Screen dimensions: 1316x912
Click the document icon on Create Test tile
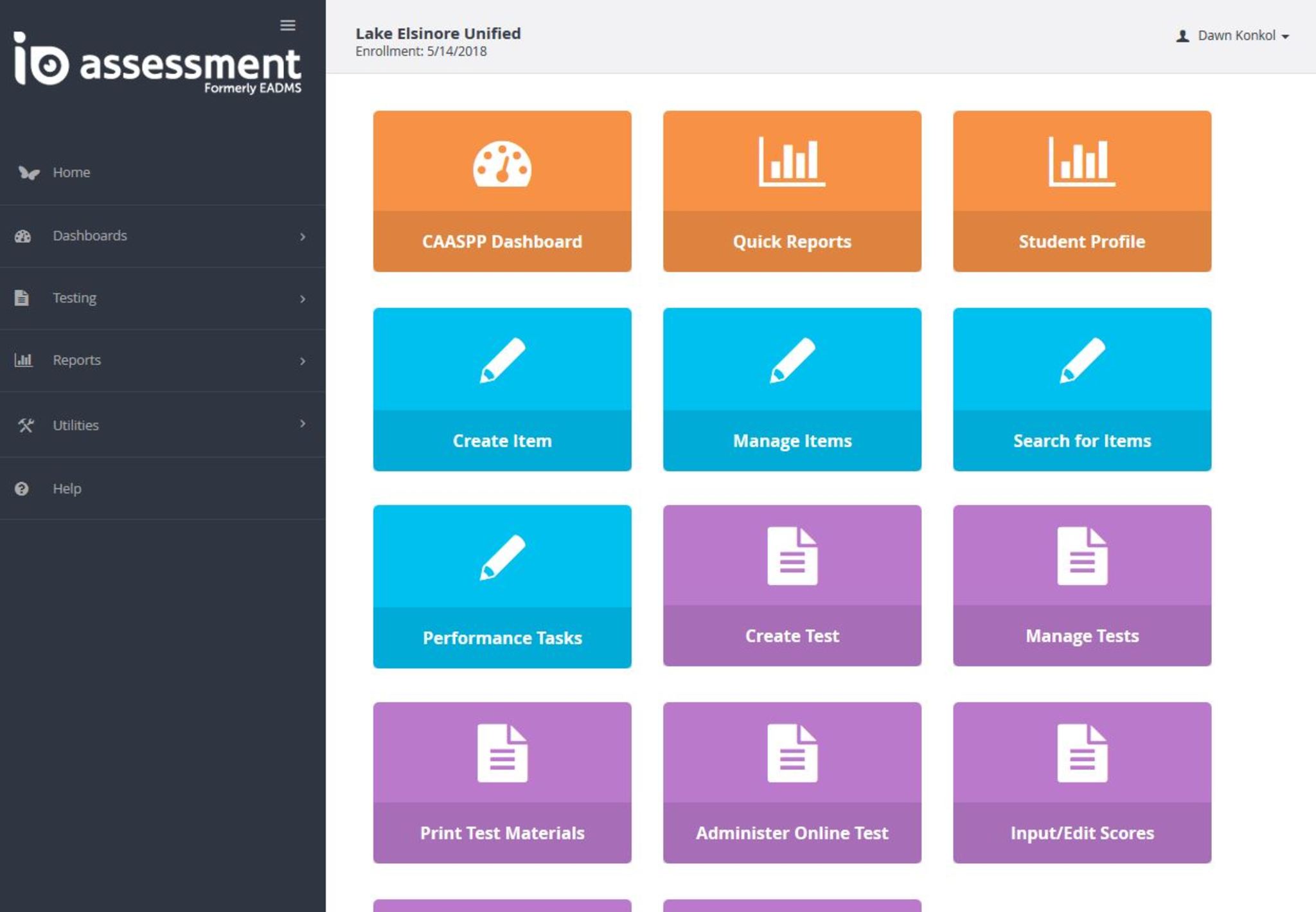pyautogui.click(x=792, y=556)
